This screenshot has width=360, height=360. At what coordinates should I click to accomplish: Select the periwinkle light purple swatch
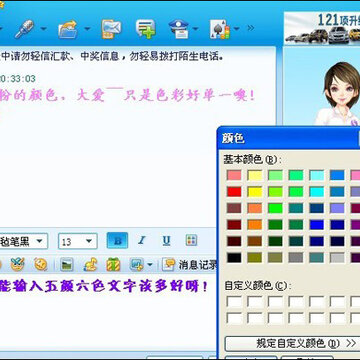pyautogui.click(x=337, y=208)
